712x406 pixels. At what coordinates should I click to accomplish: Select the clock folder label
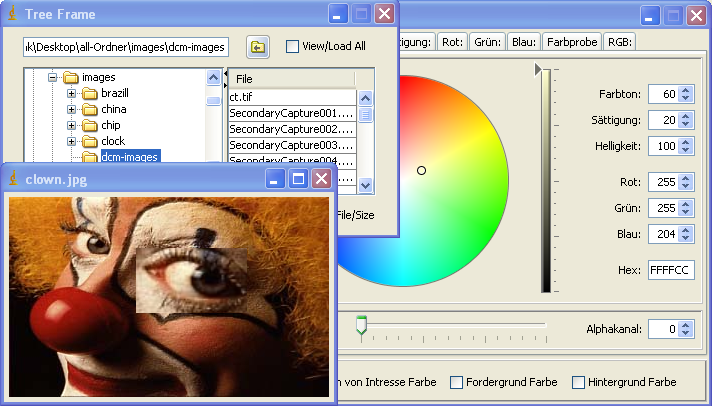113,141
